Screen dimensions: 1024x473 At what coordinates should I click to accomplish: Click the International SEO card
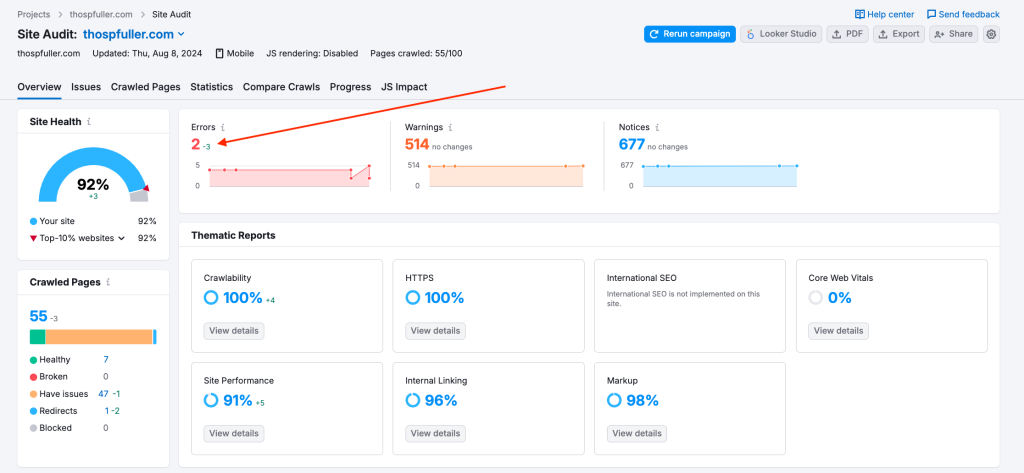(690, 306)
